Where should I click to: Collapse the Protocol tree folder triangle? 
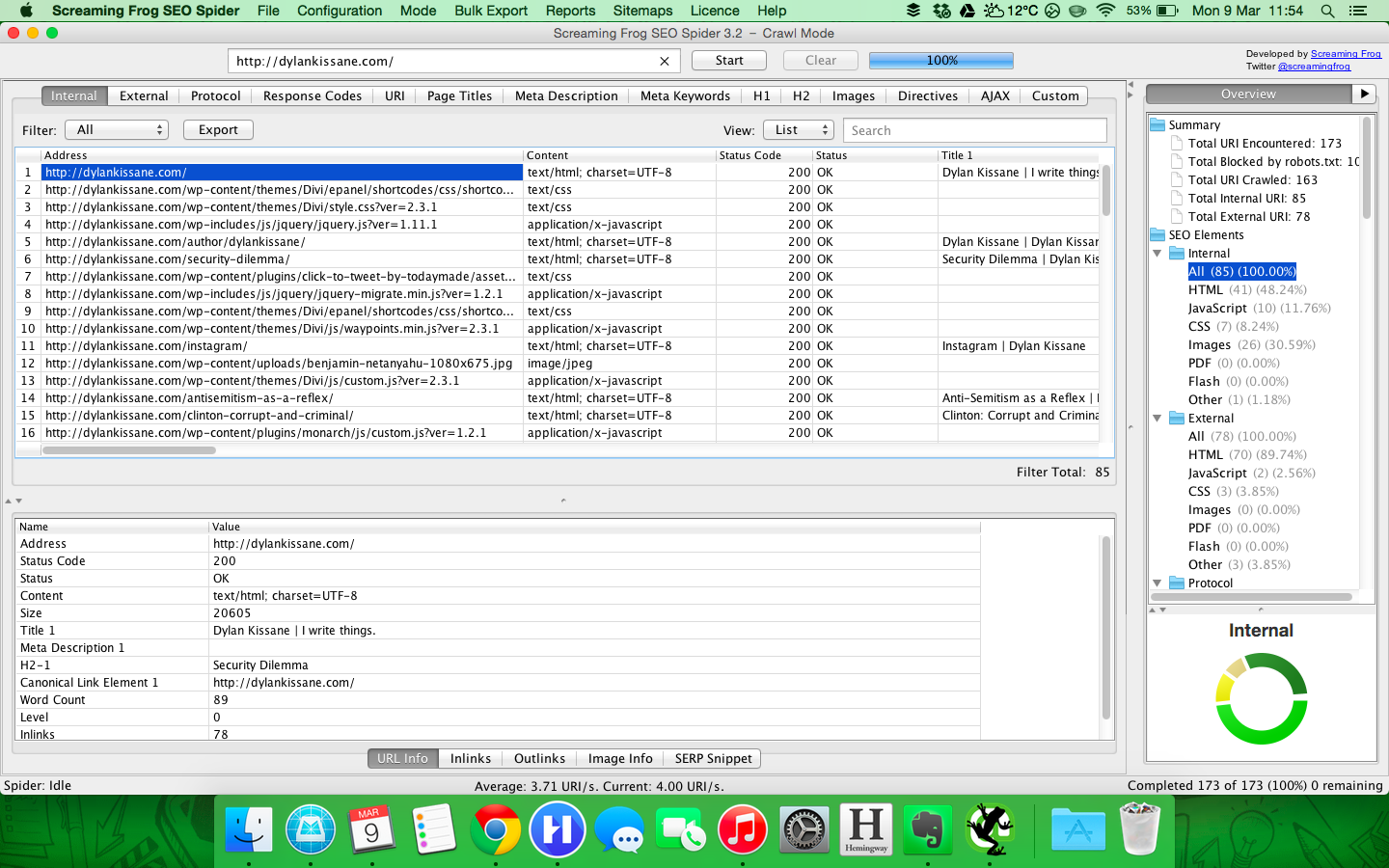pos(1157,583)
